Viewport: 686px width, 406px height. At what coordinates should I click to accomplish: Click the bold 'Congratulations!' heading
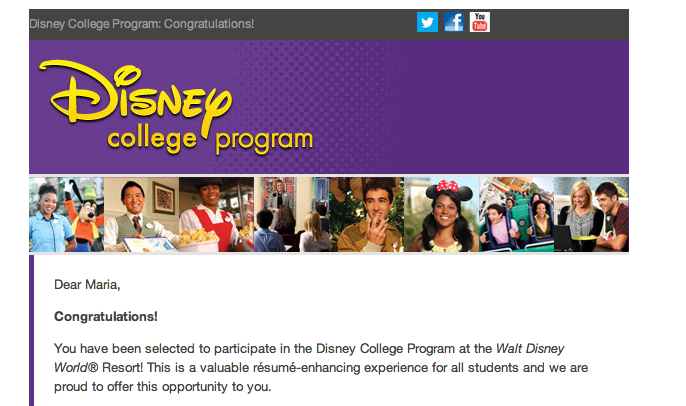pos(106,316)
